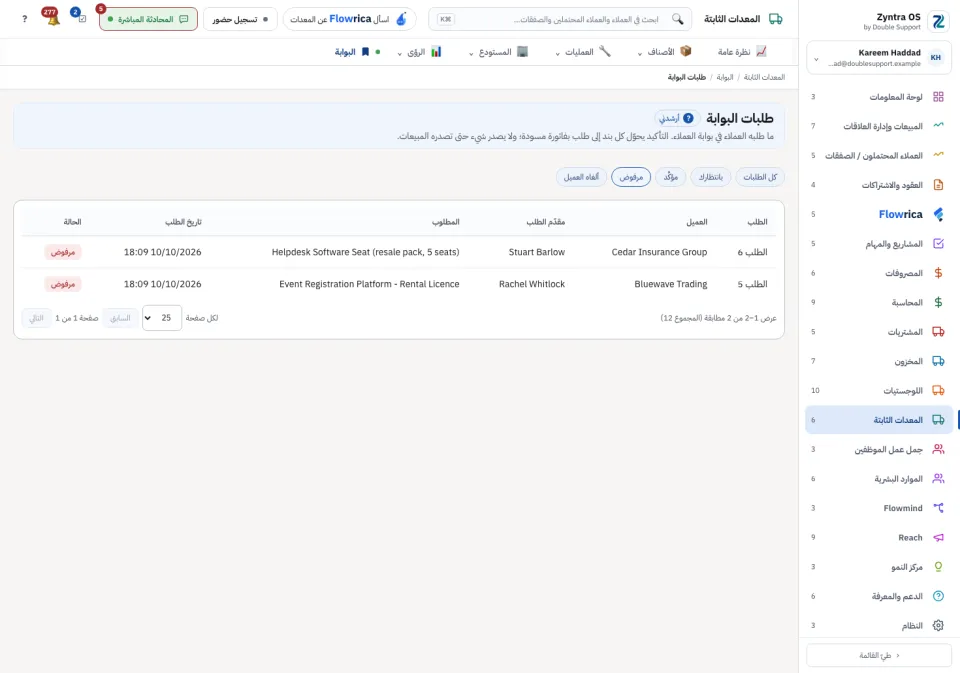The width and height of the screenshot is (960, 673).
Task: Click the truck icon beside المعدات الثابتة title
Action: [775, 19]
